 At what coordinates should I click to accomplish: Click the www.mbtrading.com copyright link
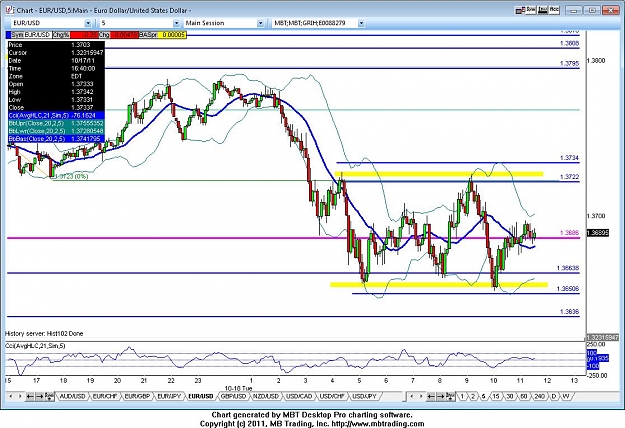pyautogui.click(x=378, y=424)
